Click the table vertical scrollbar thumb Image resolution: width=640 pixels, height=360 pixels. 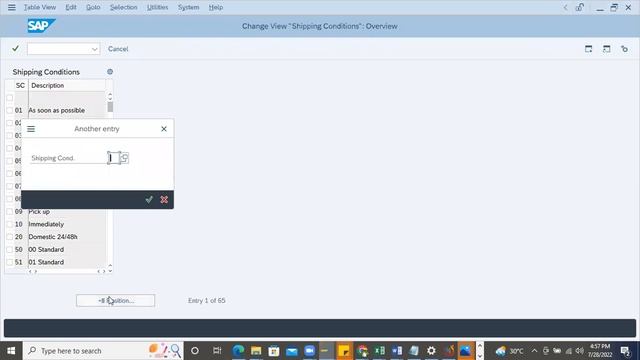tap(110, 107)
